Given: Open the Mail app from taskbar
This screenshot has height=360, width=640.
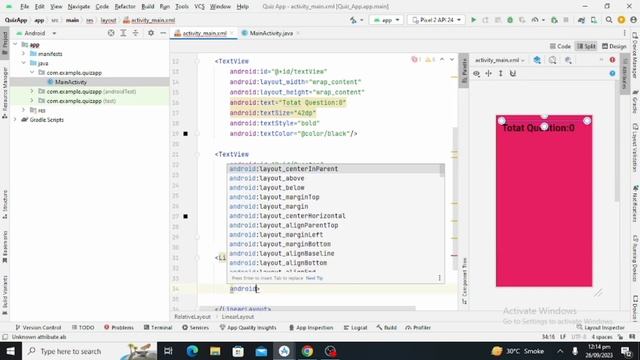Looking at the screenshot, I should click(x=261, y=351).
